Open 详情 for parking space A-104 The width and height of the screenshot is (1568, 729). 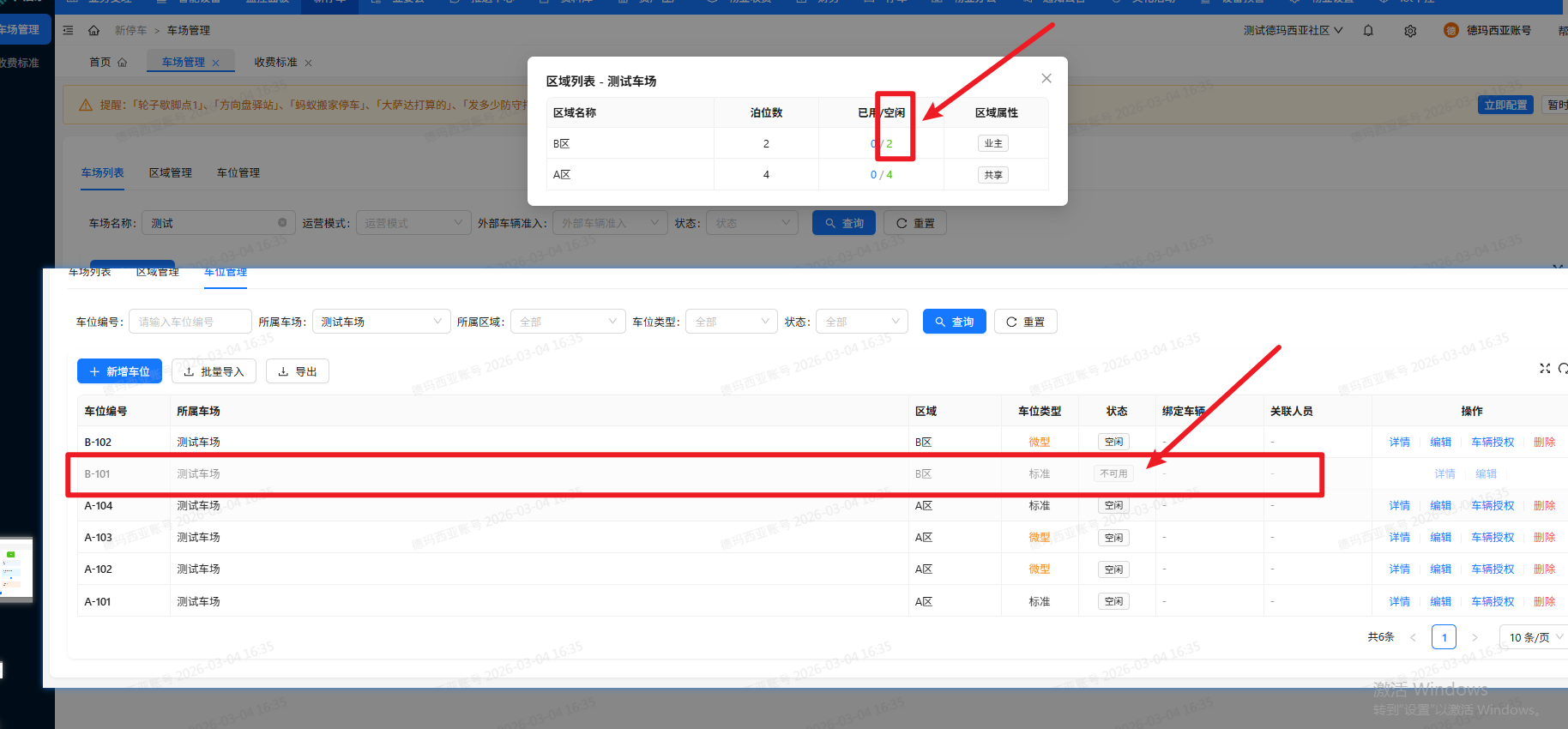[1400, 506]
